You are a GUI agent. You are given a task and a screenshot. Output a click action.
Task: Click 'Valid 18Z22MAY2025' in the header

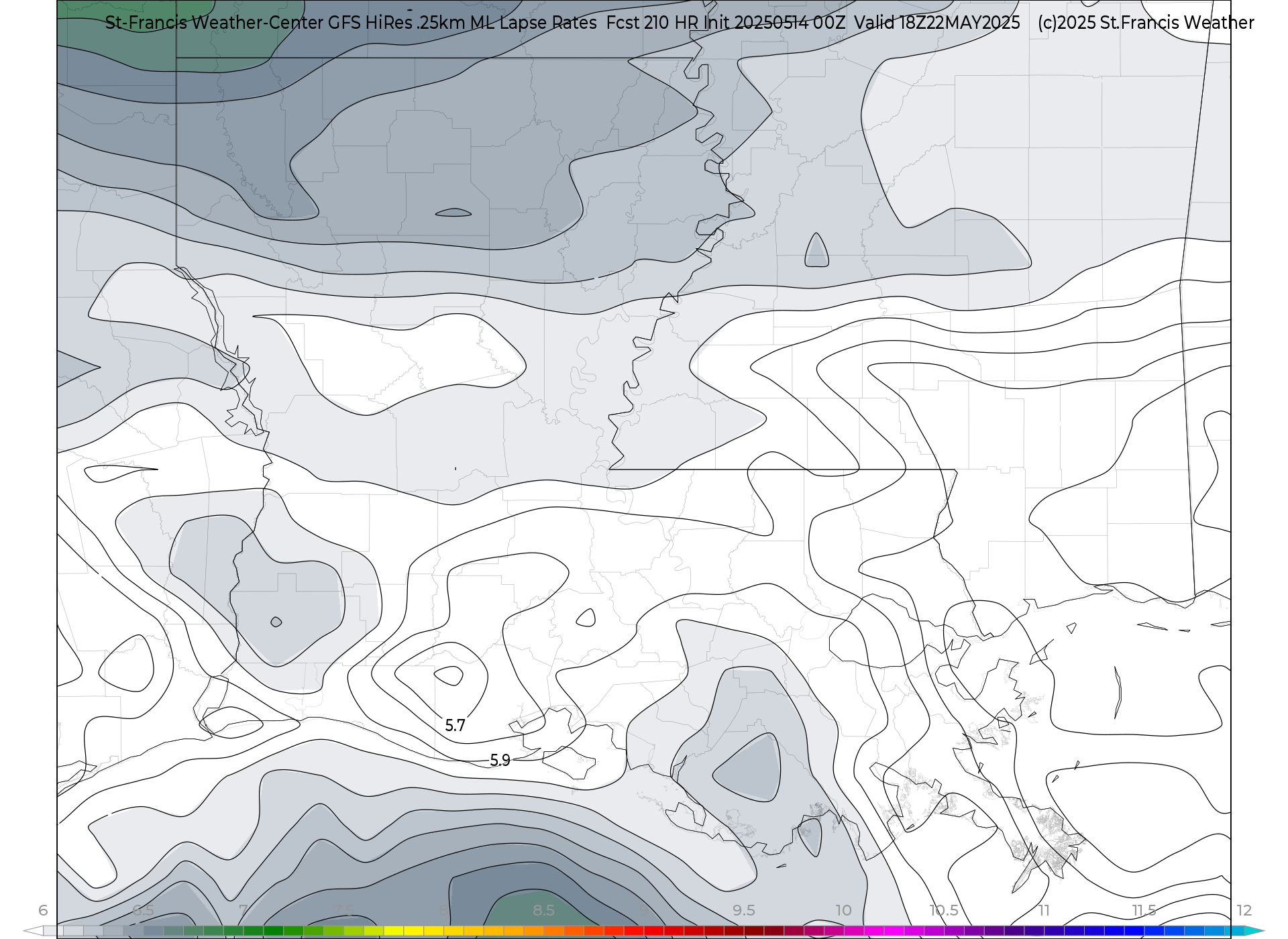(x=937, y=23)
